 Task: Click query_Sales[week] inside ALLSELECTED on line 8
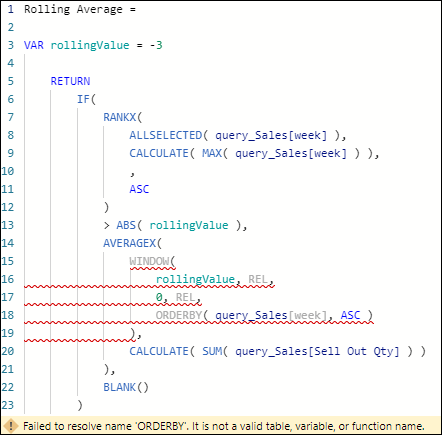point(271,135)
